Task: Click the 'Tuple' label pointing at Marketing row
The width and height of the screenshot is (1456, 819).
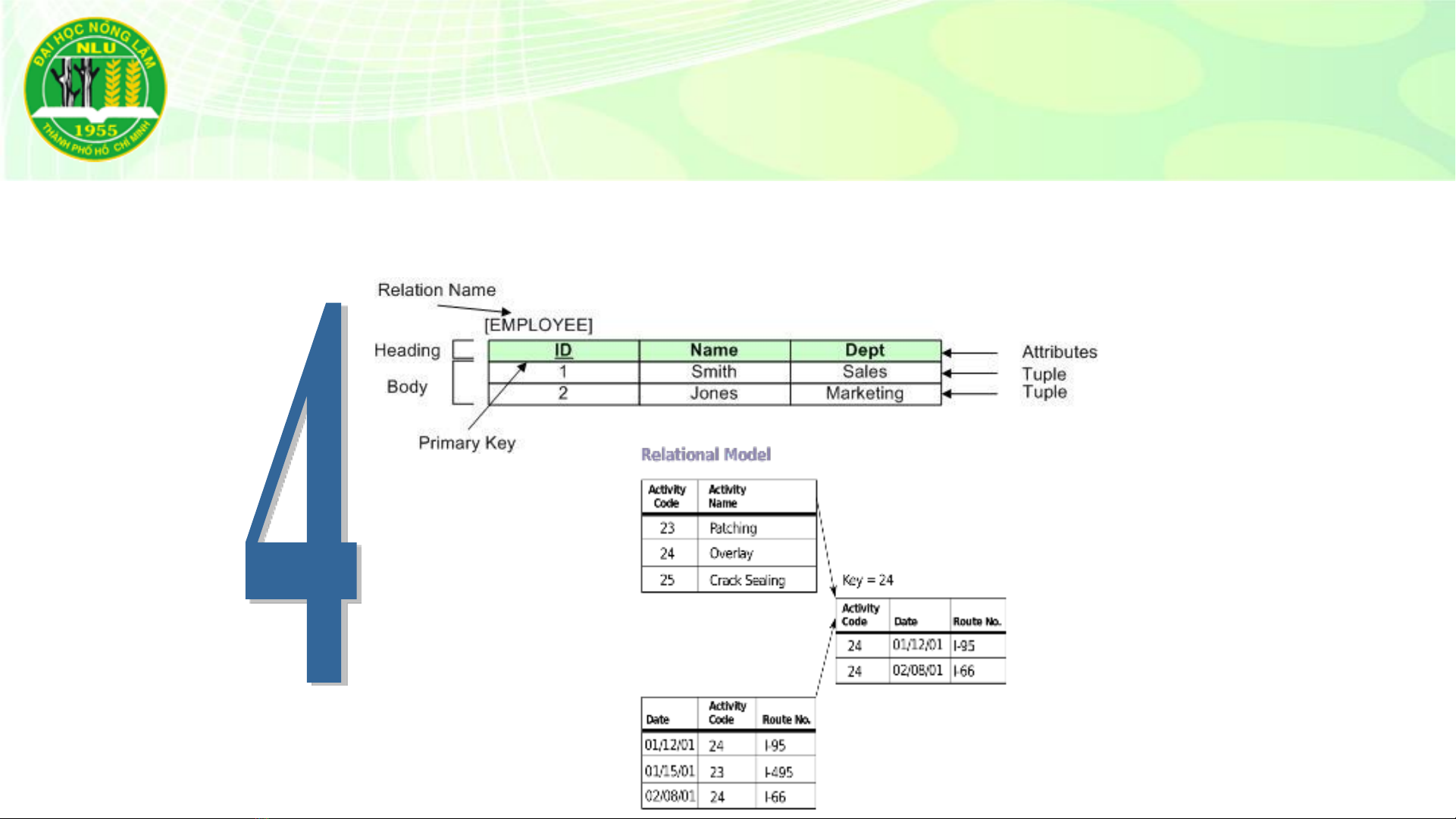Action: click(x=1044, y=392)
